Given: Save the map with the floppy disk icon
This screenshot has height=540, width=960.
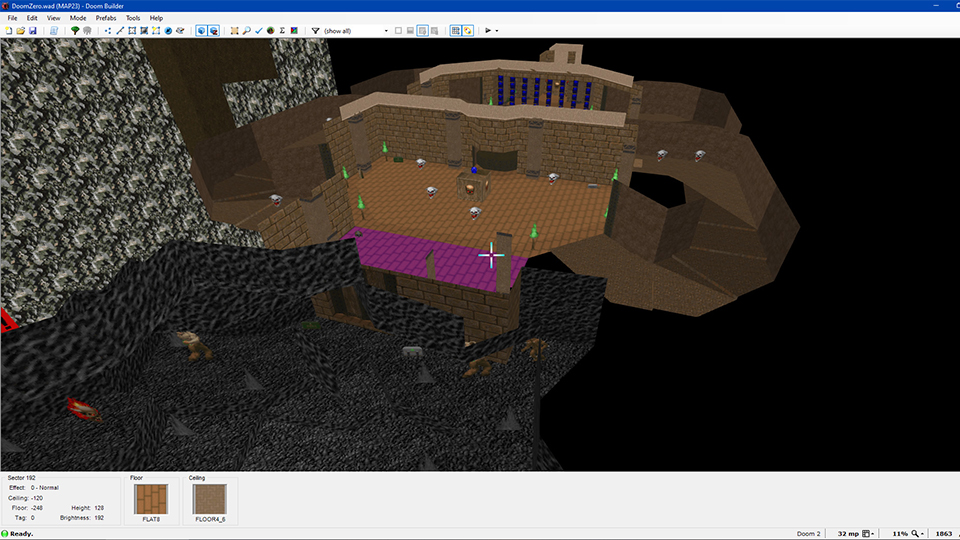Looking at the screenshot, I should coord(32,31).
